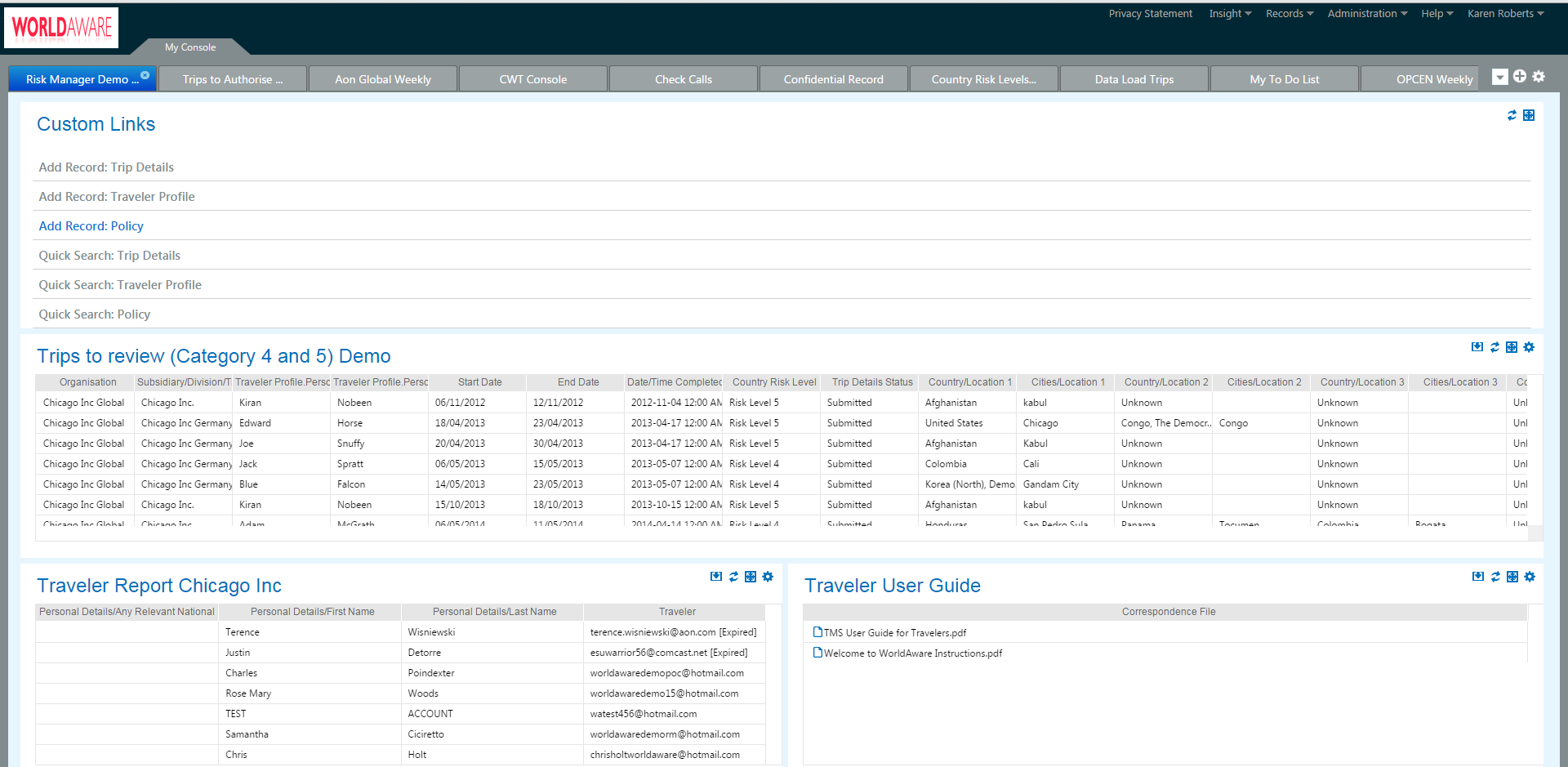1568x767 pixels.
Task: Open Welcome to WorldAware Instructions.pdf
Action: tap(913, 653)
